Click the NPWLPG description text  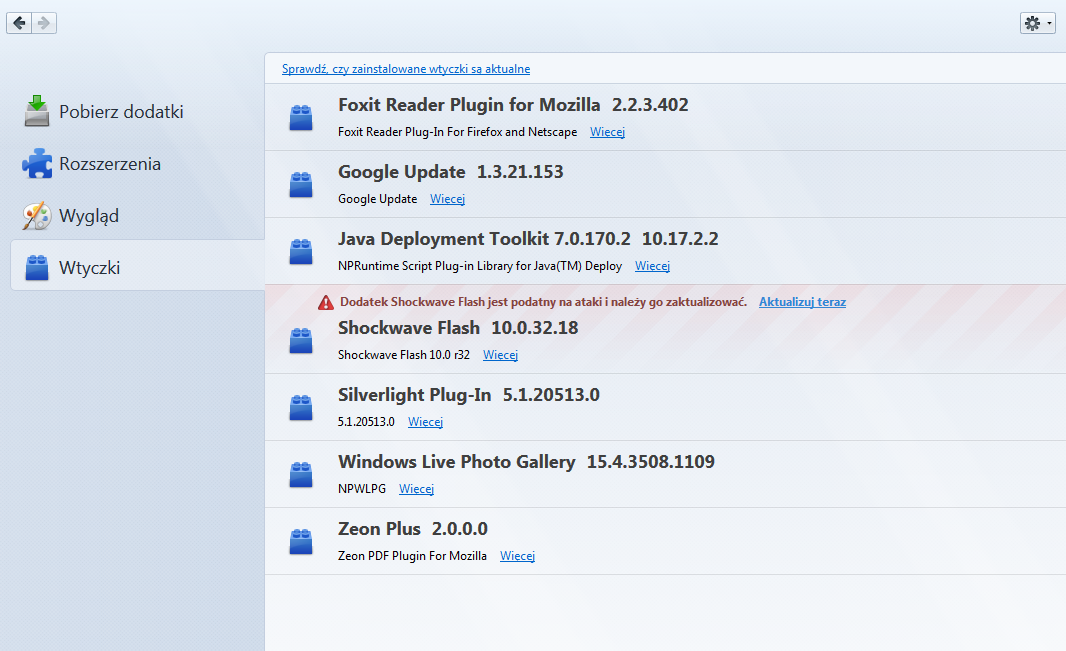click(362, 489)
